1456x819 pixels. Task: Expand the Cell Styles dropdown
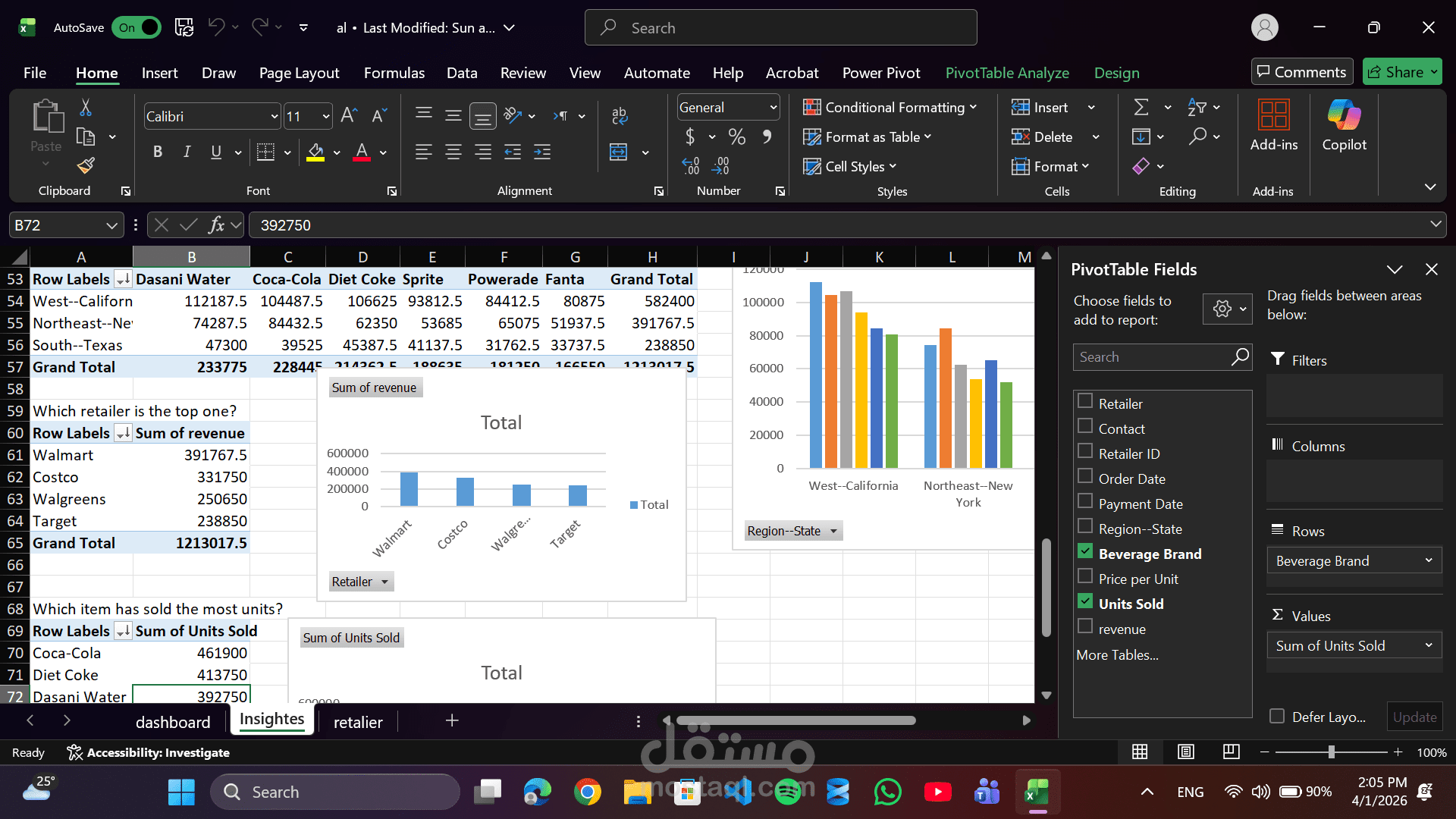(x=893, y=166)
